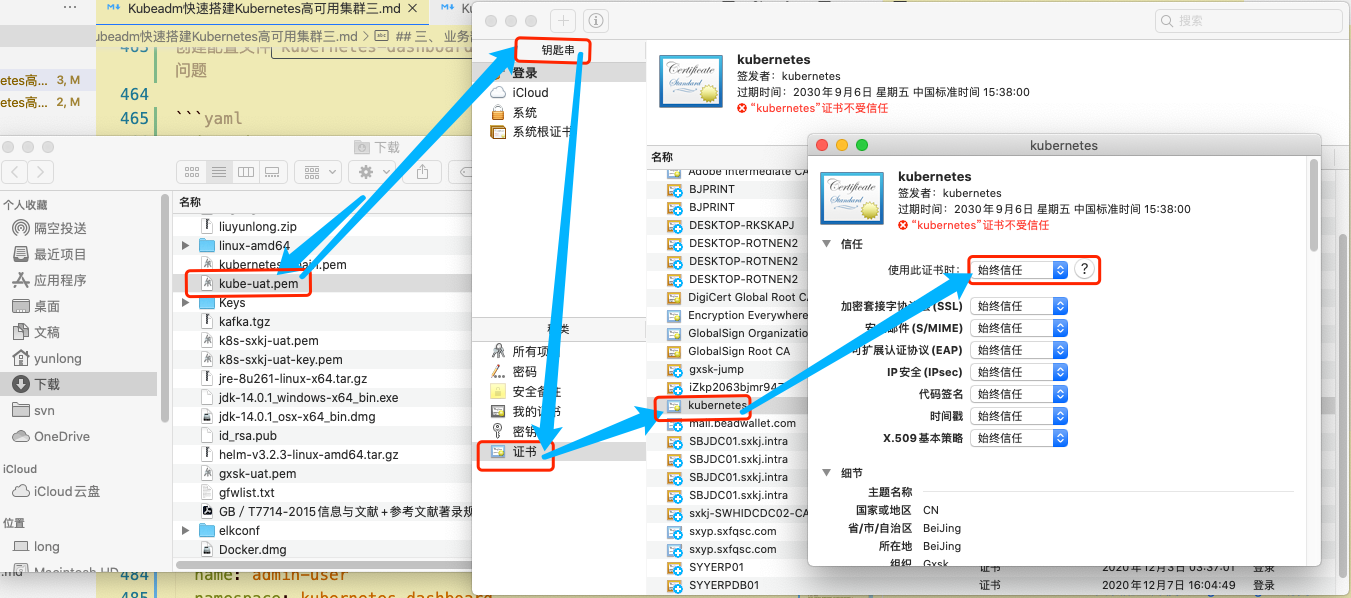1351x598 pixels.
Task: Click the add (+) button in Keychain toolbar
Action: point(563,21)
